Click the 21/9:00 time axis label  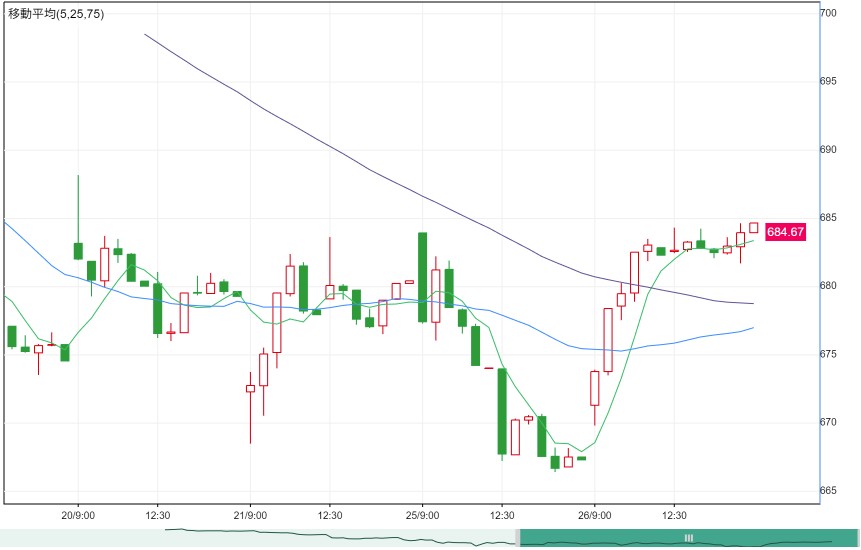(x=250, y=515)
